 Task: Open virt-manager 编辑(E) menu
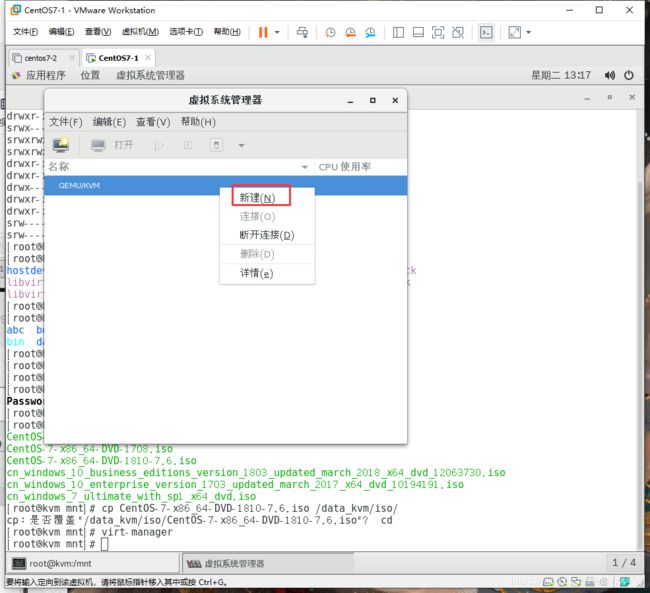109,122
